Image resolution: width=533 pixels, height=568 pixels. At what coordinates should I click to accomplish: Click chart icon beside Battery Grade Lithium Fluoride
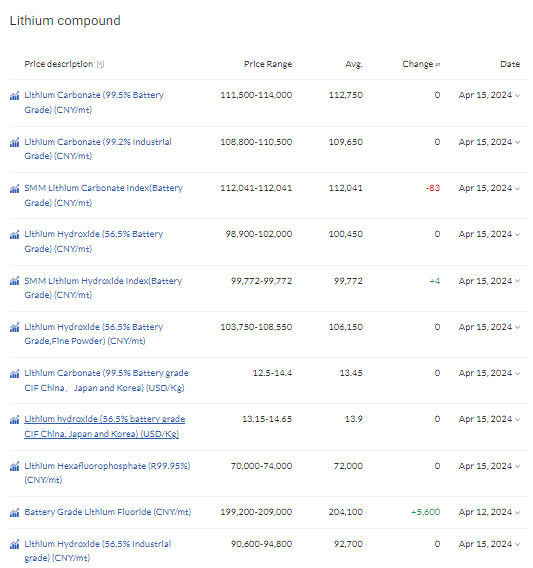14,513
